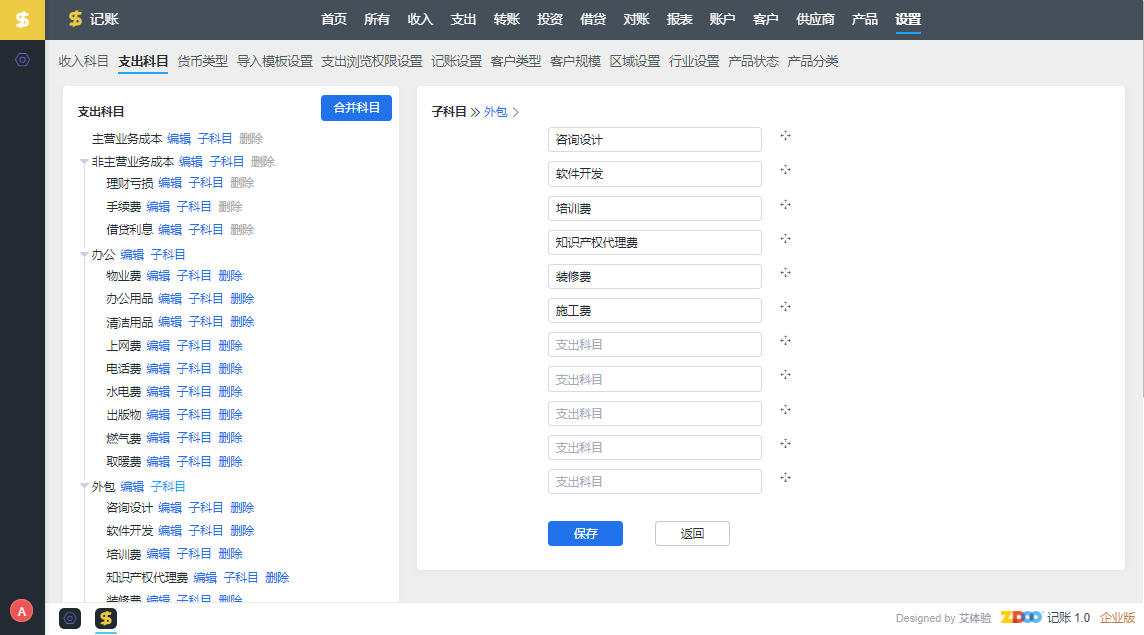Click the yellow dollar logo at top-left
Screen dimensions: 1144x635
[22, 19]
